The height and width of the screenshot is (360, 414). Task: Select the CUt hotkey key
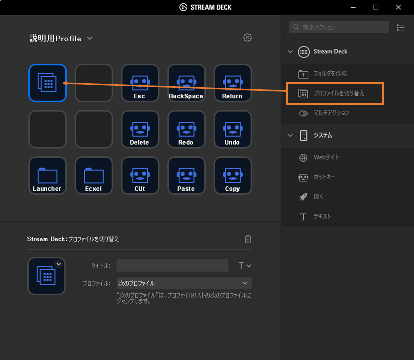pos(140,176)
